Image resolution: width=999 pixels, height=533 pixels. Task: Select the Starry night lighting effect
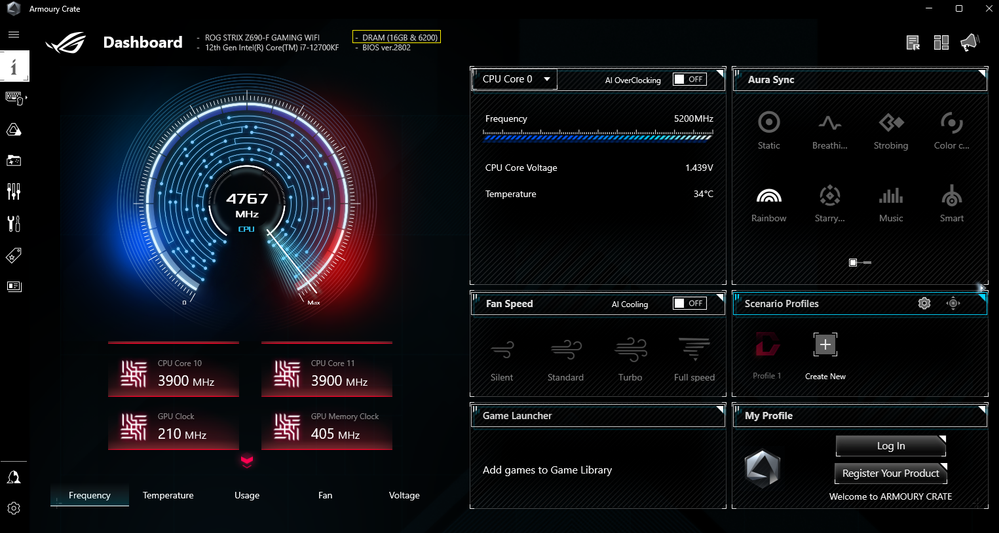pyautogui.click(x=830, y=204)
